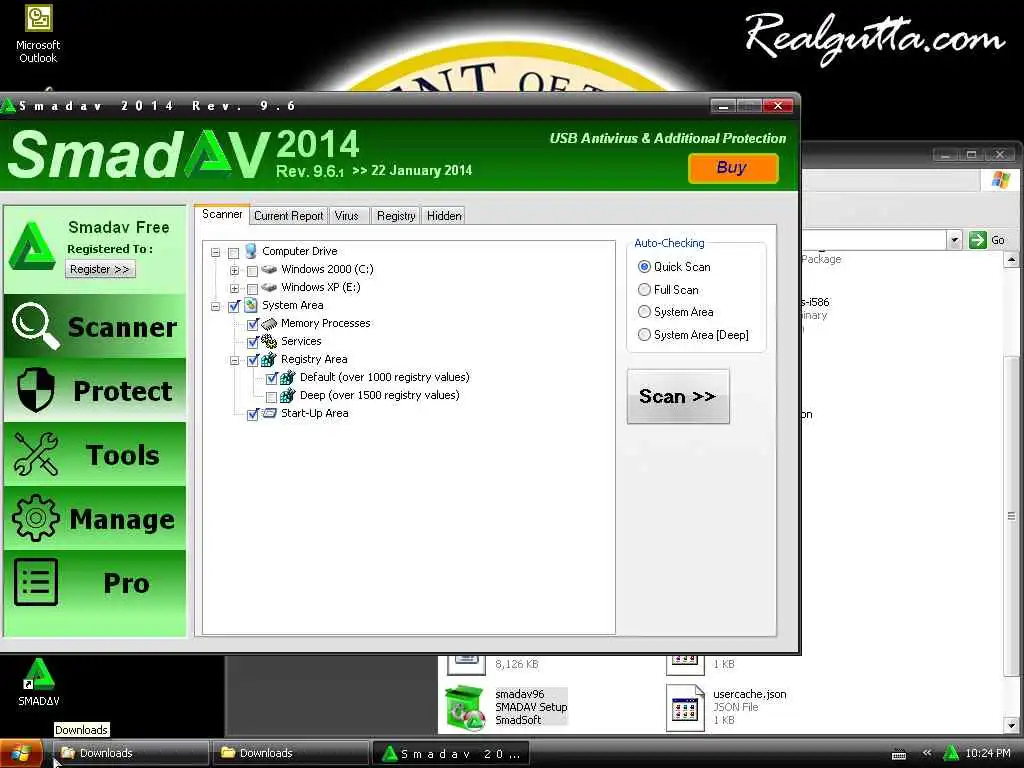Open the Manage gear section
Screen dimensions: 1024x768
point(95,518)
